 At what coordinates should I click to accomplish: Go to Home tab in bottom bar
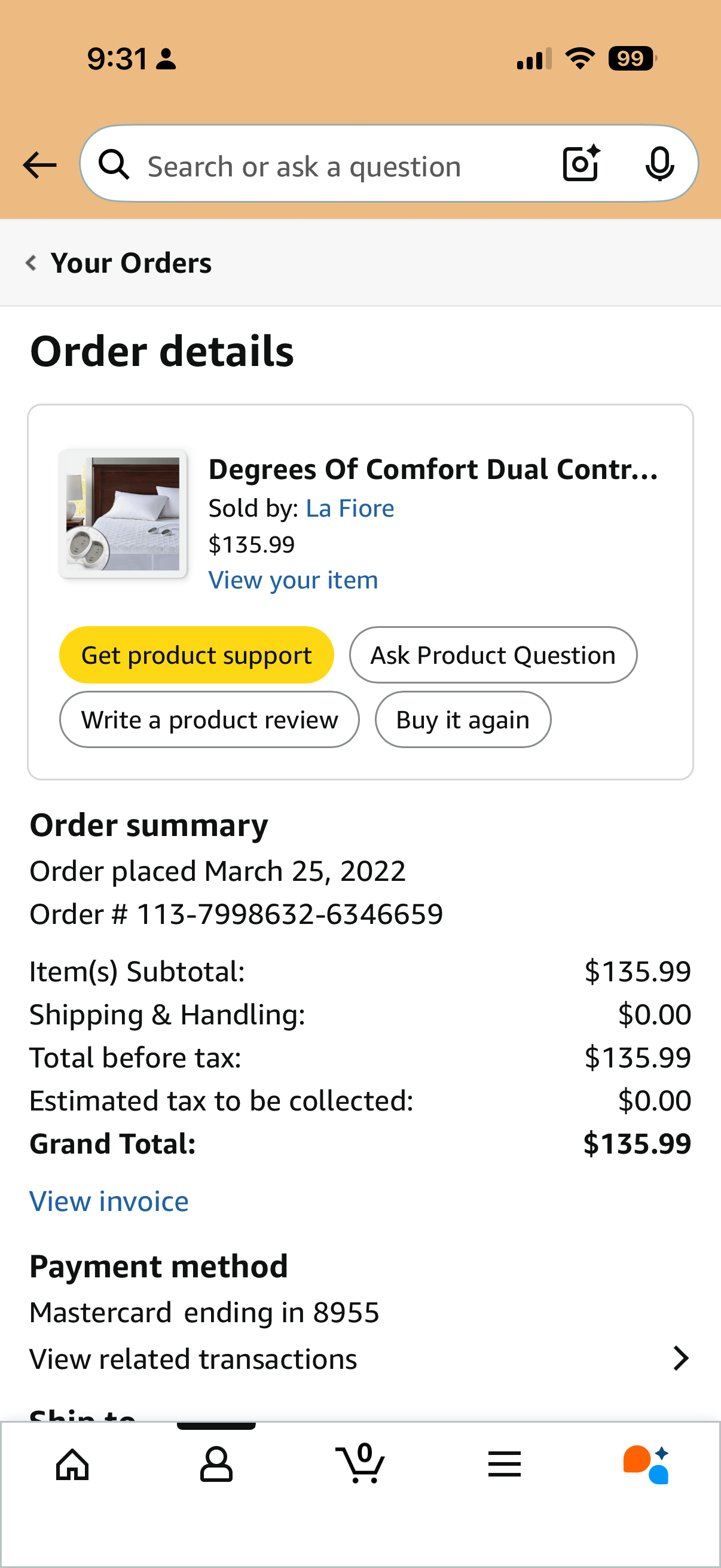72,1465
